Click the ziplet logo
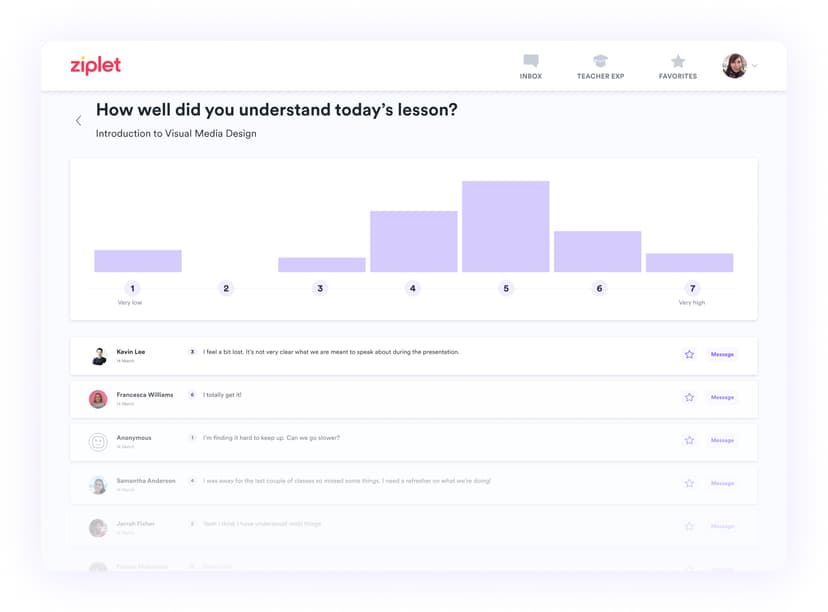828x612 pixels. point(96,66)
